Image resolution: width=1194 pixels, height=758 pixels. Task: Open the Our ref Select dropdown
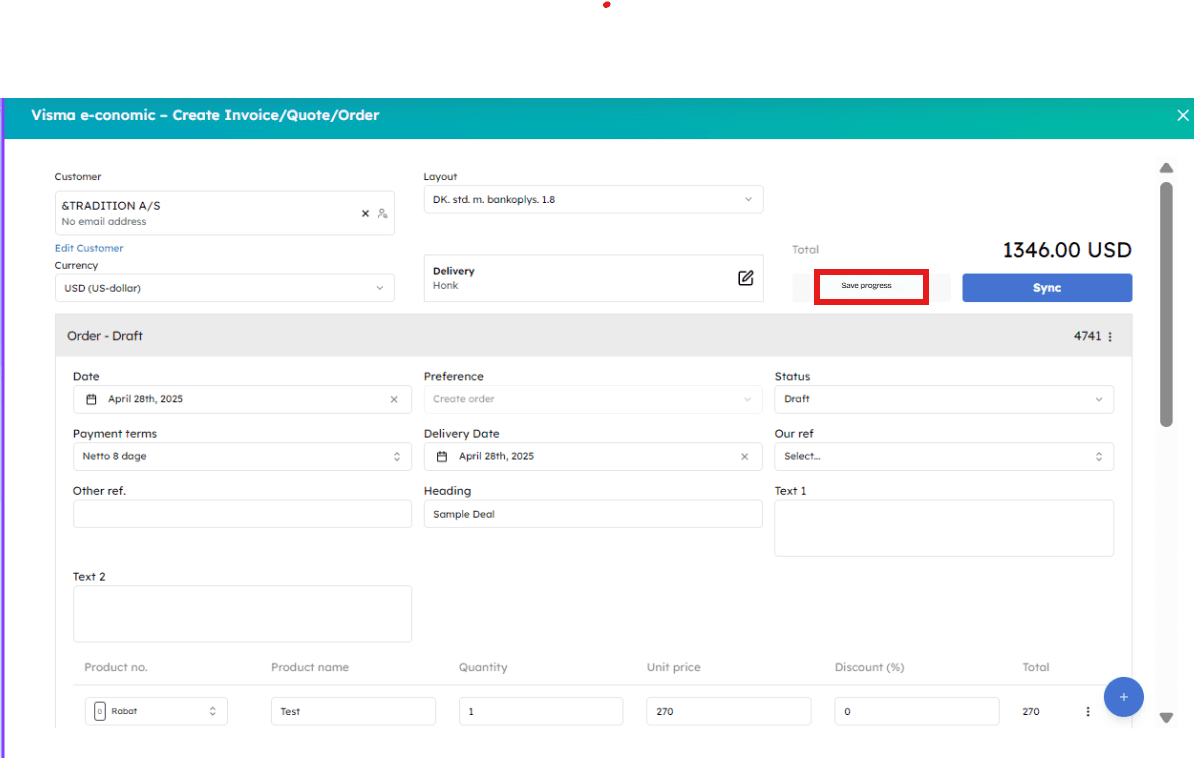pyautogui.click(x=943, y=456)
